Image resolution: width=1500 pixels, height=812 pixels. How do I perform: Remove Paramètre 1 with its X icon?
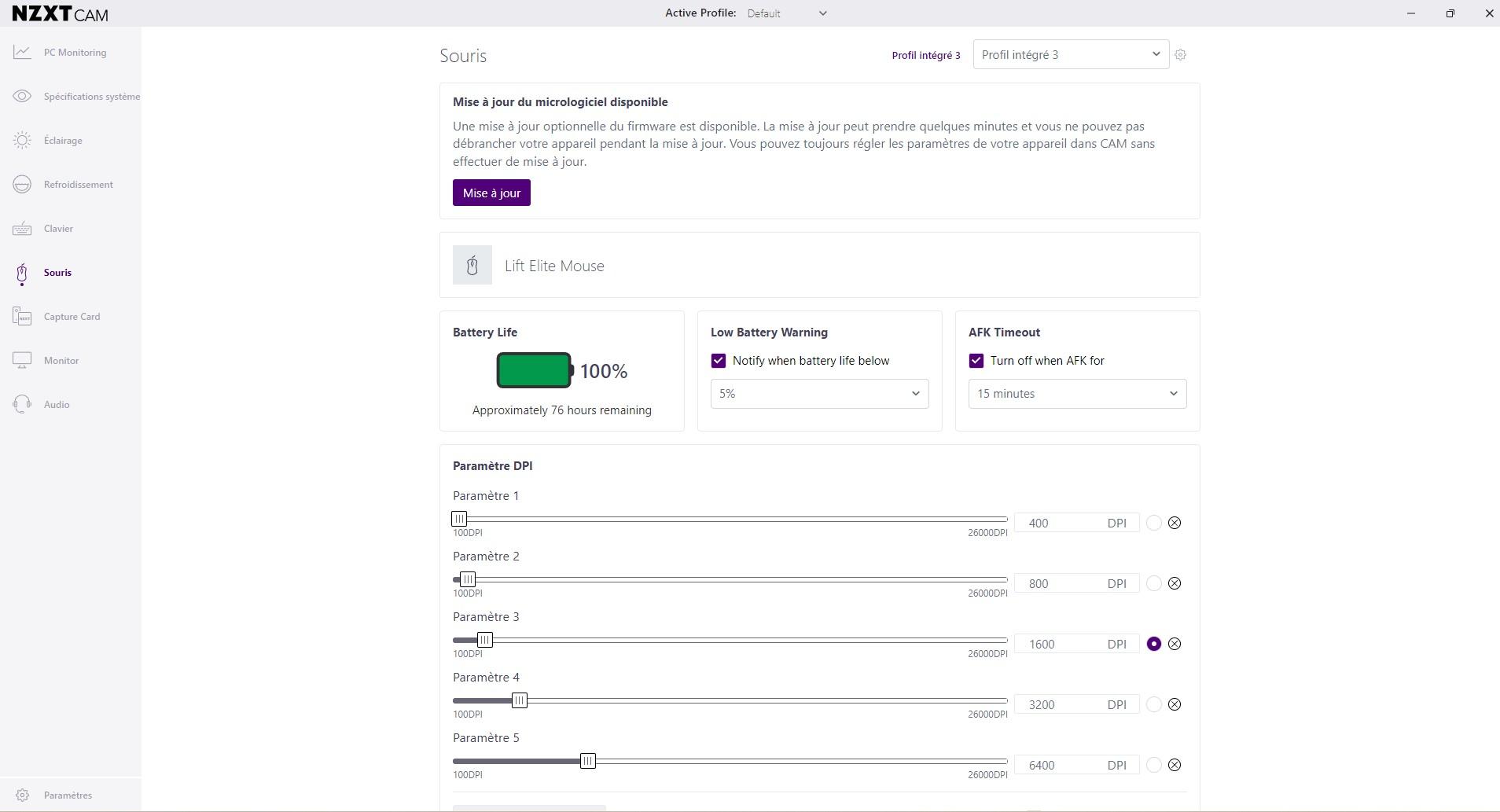[x=1175, y=523]
